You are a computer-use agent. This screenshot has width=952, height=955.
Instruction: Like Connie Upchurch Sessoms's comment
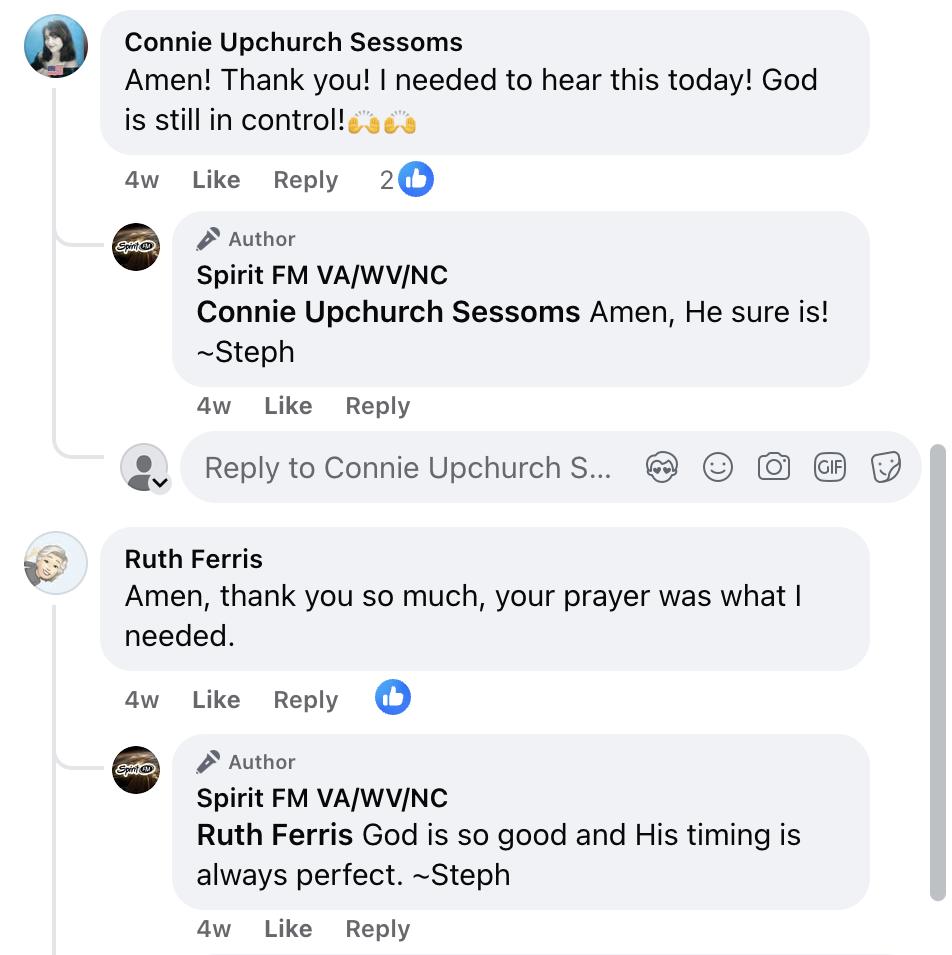216,180
